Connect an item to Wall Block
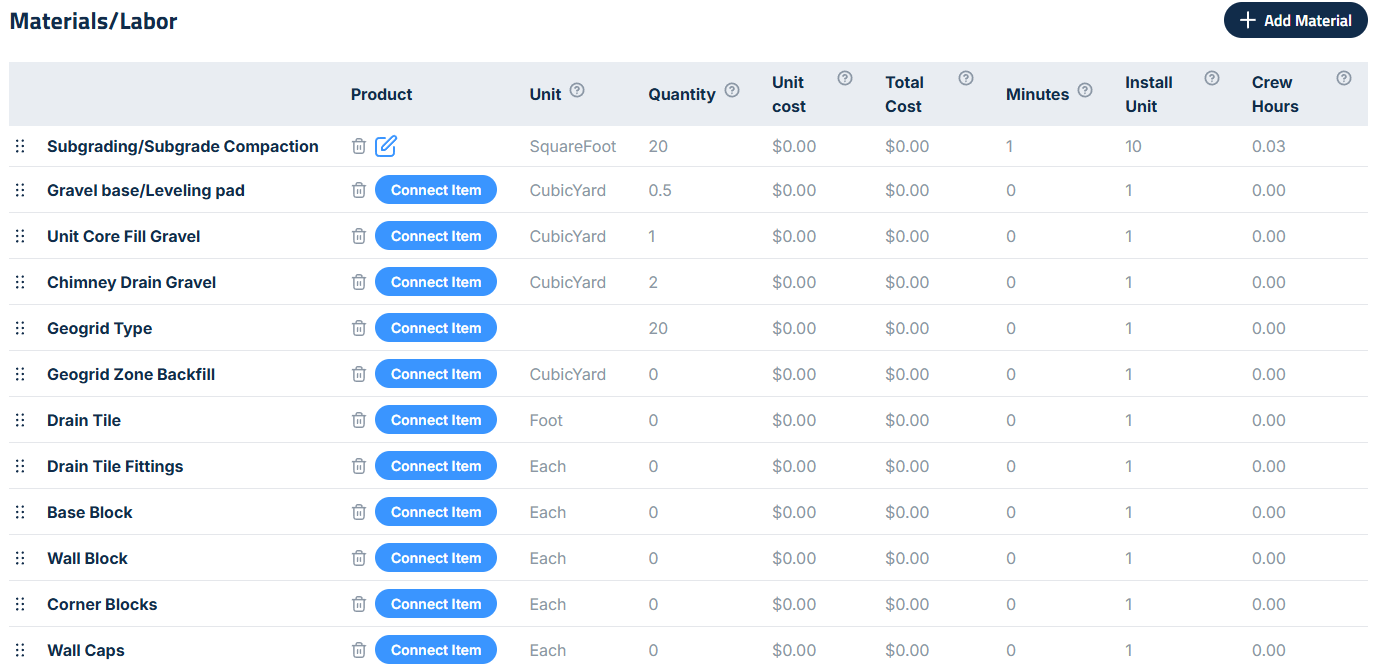The image size is (1378, 671). pos(435,558)
